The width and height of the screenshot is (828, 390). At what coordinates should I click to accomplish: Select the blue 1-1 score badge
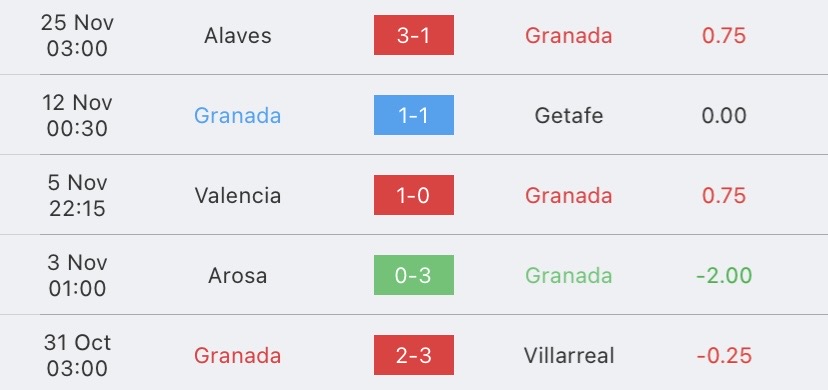click(x=413, y=115)
